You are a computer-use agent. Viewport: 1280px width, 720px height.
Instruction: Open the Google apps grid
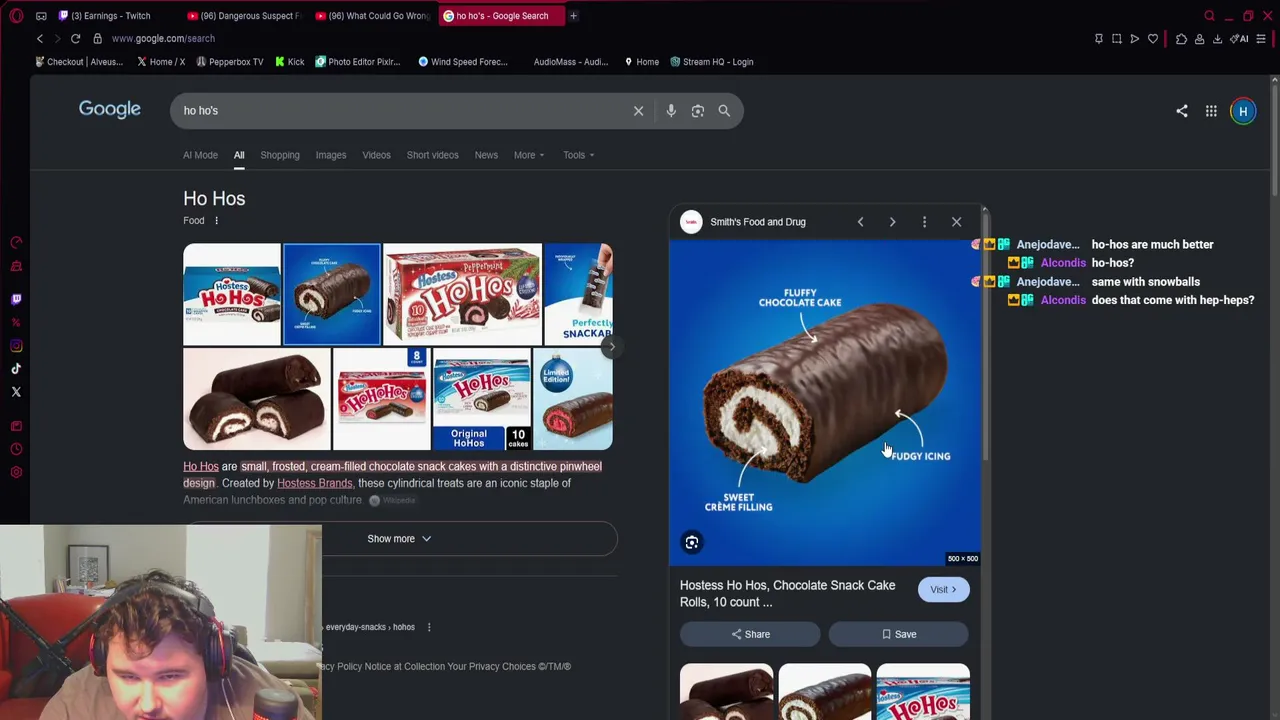1211,111
